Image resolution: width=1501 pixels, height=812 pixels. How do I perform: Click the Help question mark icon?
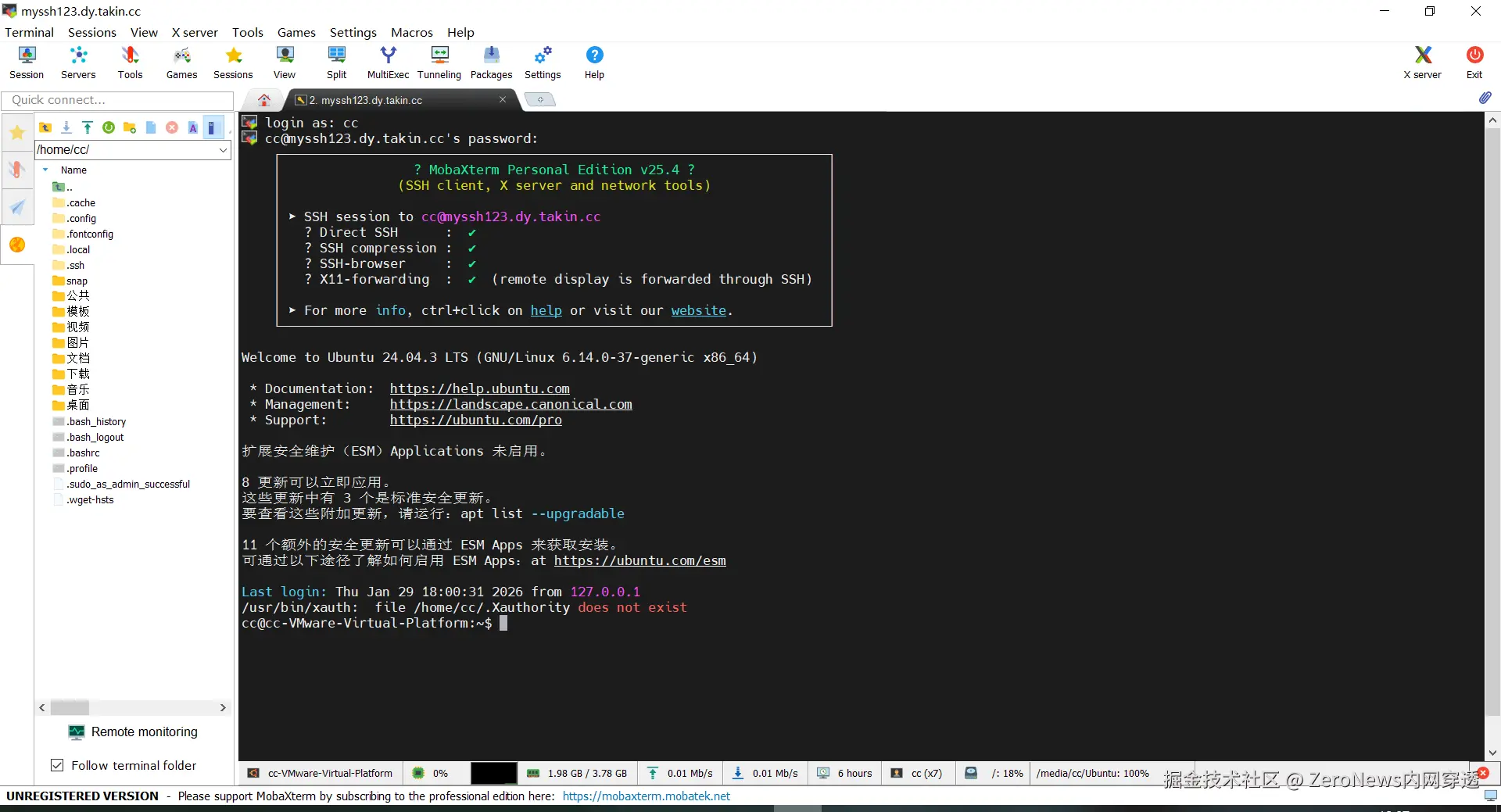(x=594, y=63)
